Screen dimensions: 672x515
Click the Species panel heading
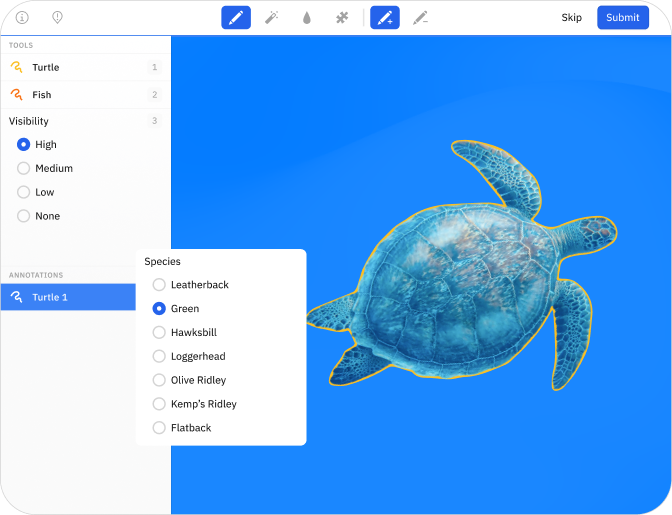click(162, 261)
